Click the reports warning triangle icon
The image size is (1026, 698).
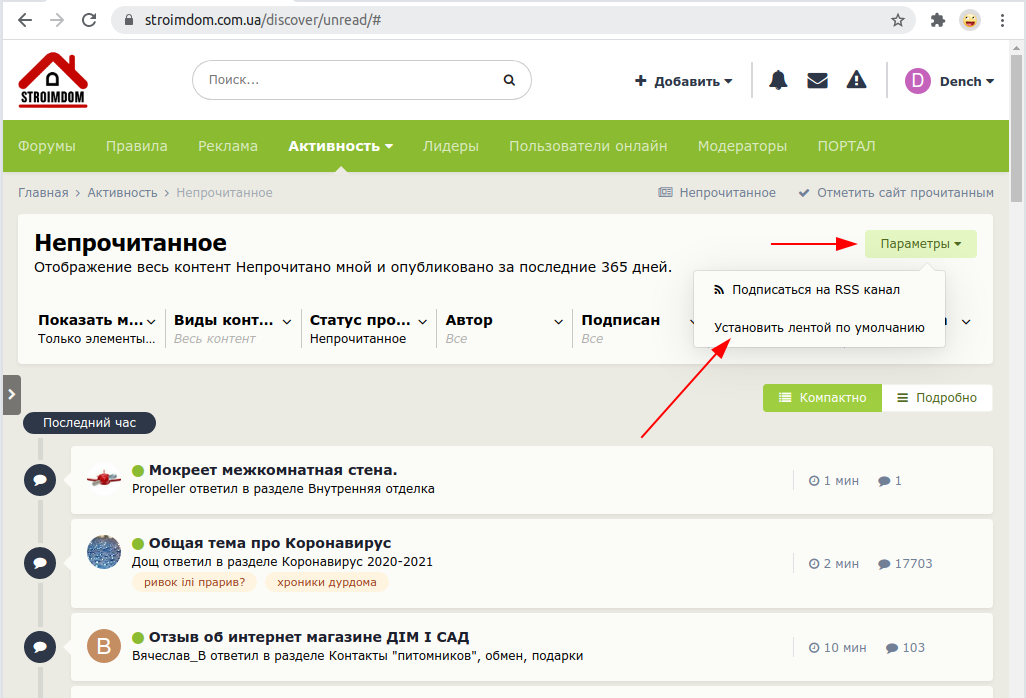[856, 80]
